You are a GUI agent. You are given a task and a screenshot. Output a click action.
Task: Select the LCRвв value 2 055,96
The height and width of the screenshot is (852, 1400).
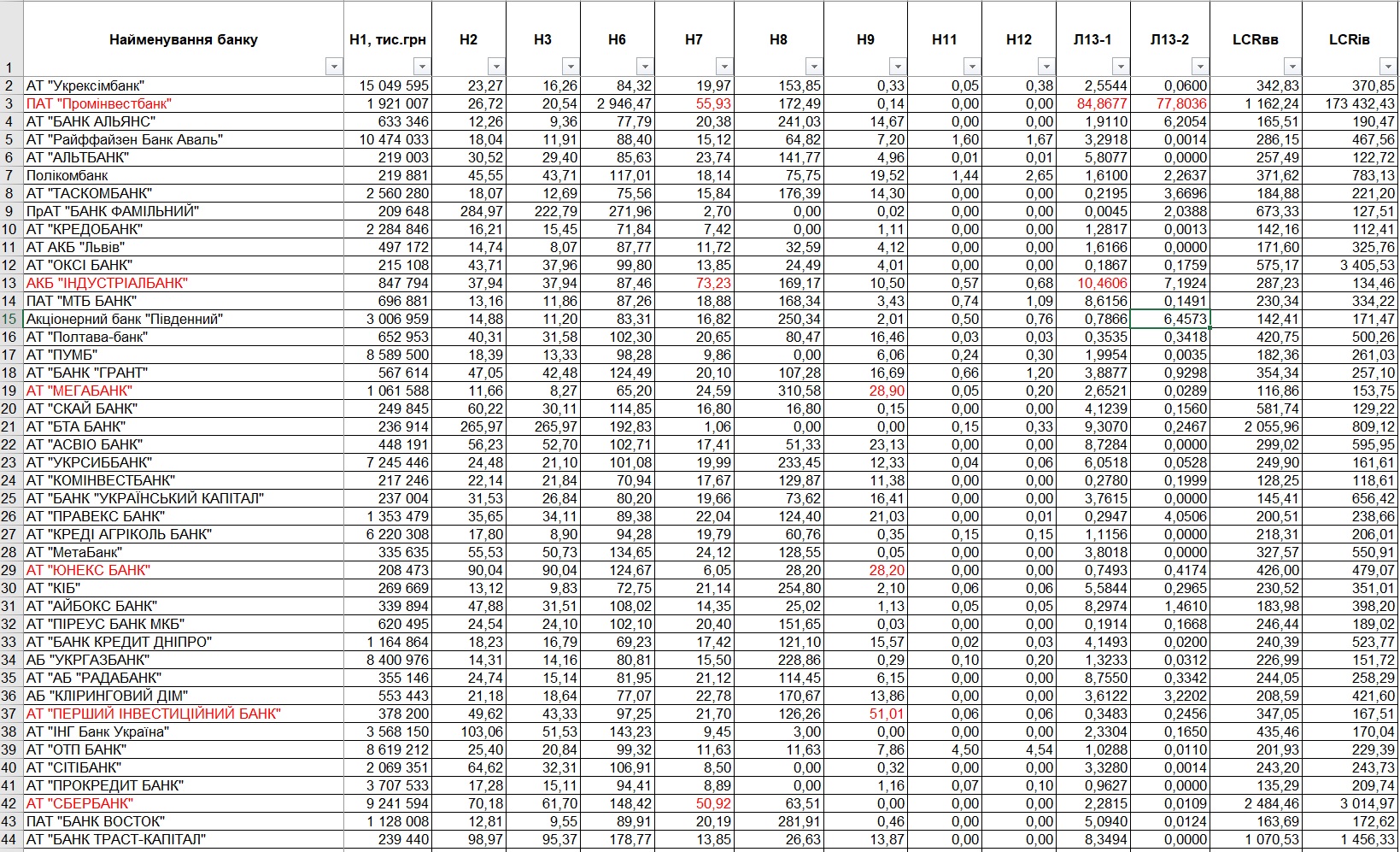[x=1256, y=426]
